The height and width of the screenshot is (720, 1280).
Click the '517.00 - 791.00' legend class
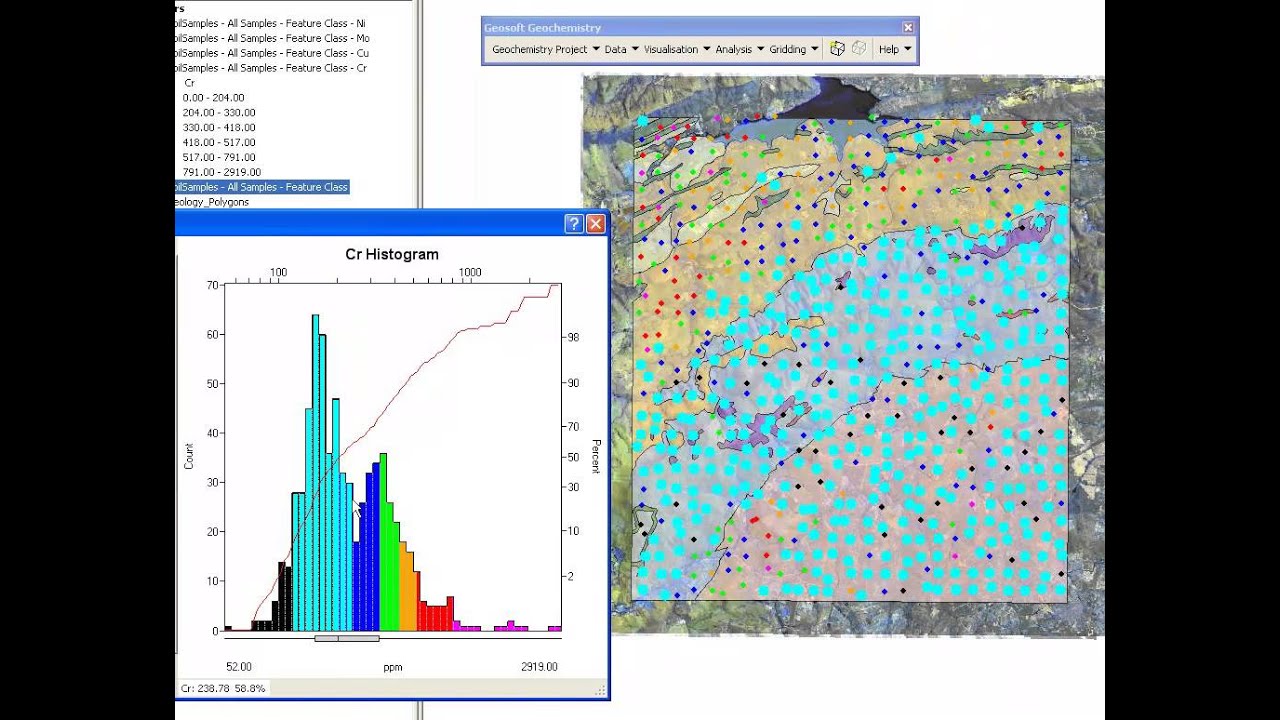pyautogui.click(x=219, y=157)
